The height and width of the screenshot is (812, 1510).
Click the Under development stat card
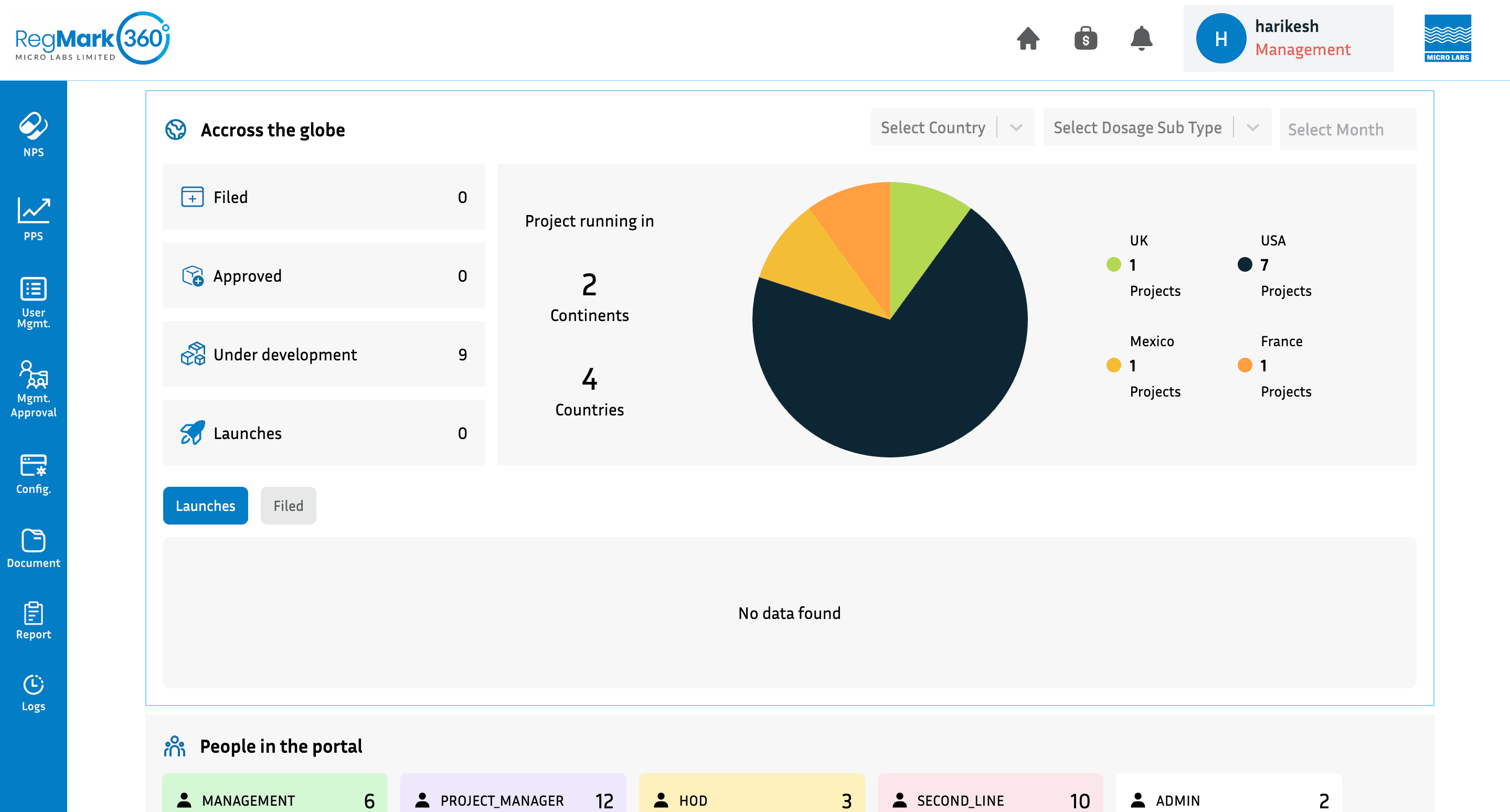[x=324, y=355]
